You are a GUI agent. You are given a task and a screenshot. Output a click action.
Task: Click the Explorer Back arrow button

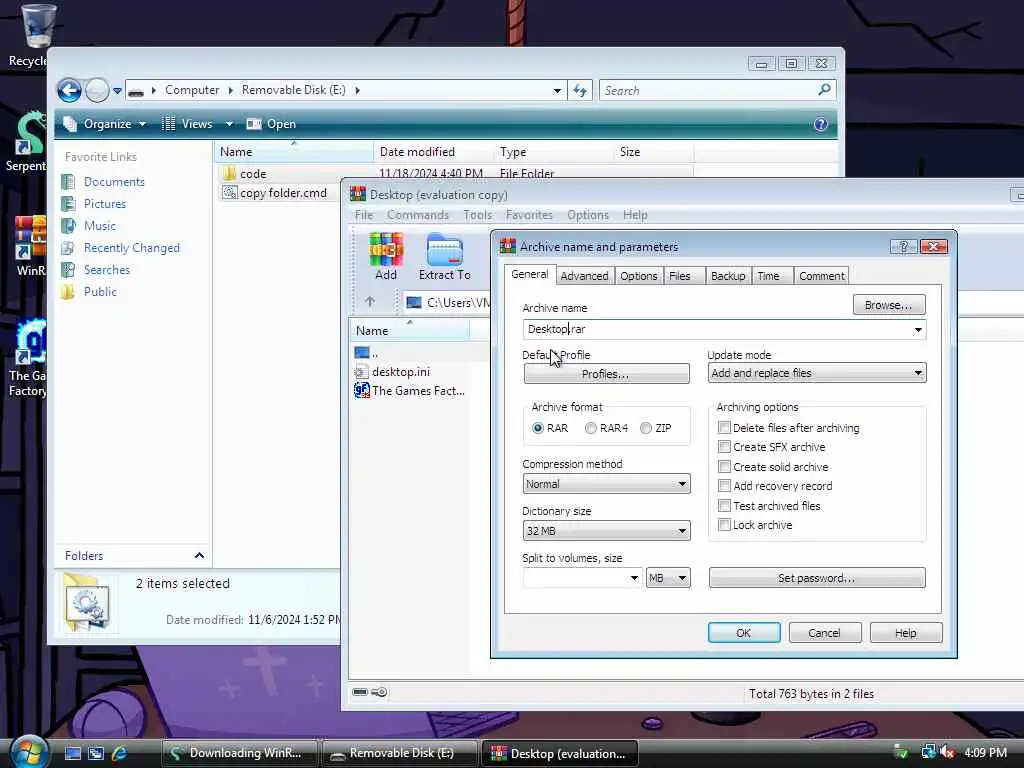(69, 90)
